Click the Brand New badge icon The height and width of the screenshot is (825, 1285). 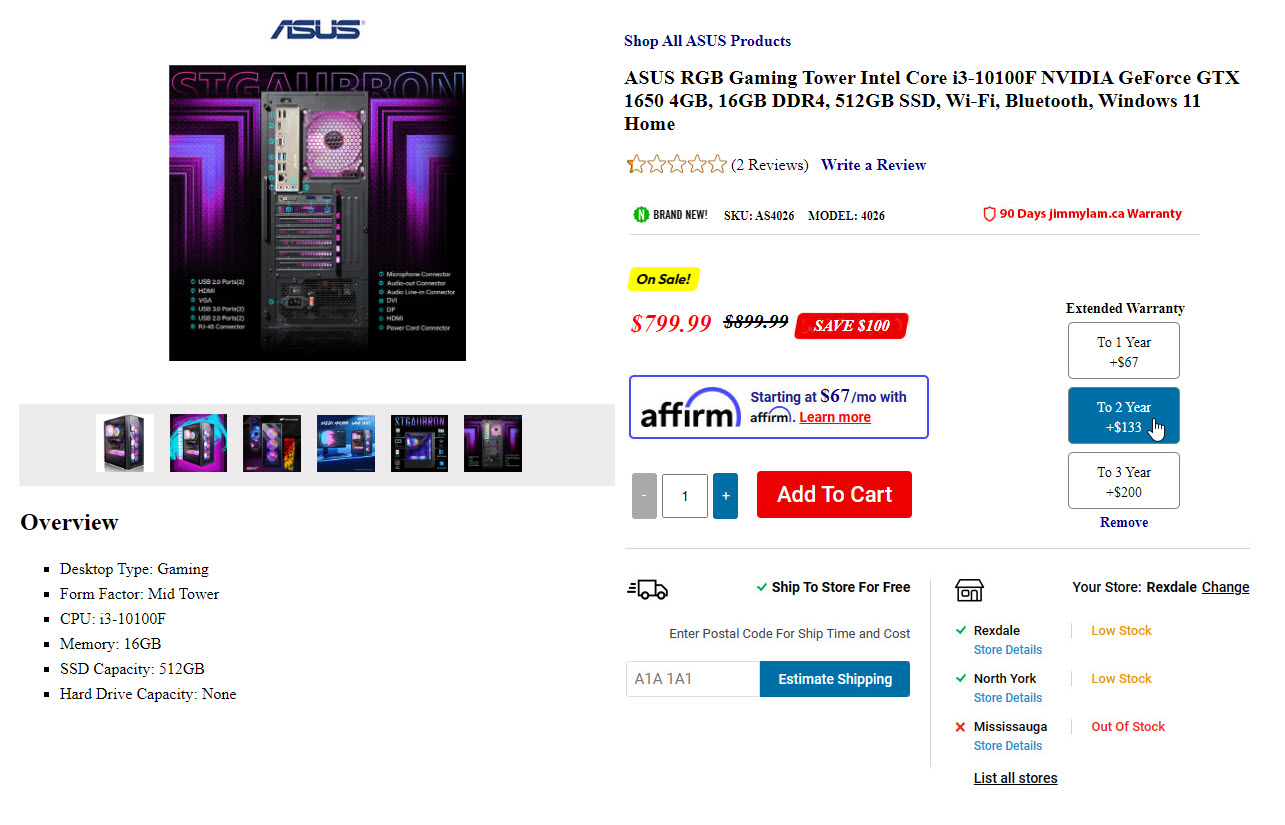point(641,214)
